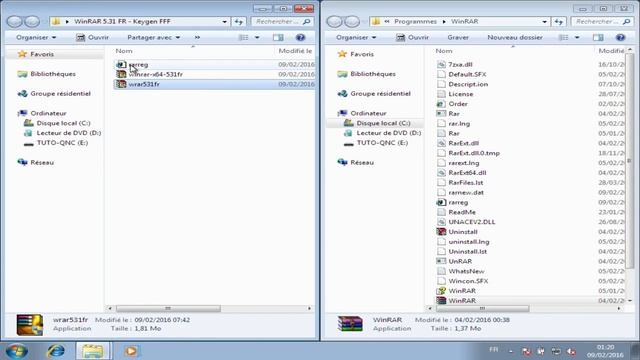The image size is (640, 360).
Task: Select Lecteur de DVD (D:) in right window
Action: 389,133
